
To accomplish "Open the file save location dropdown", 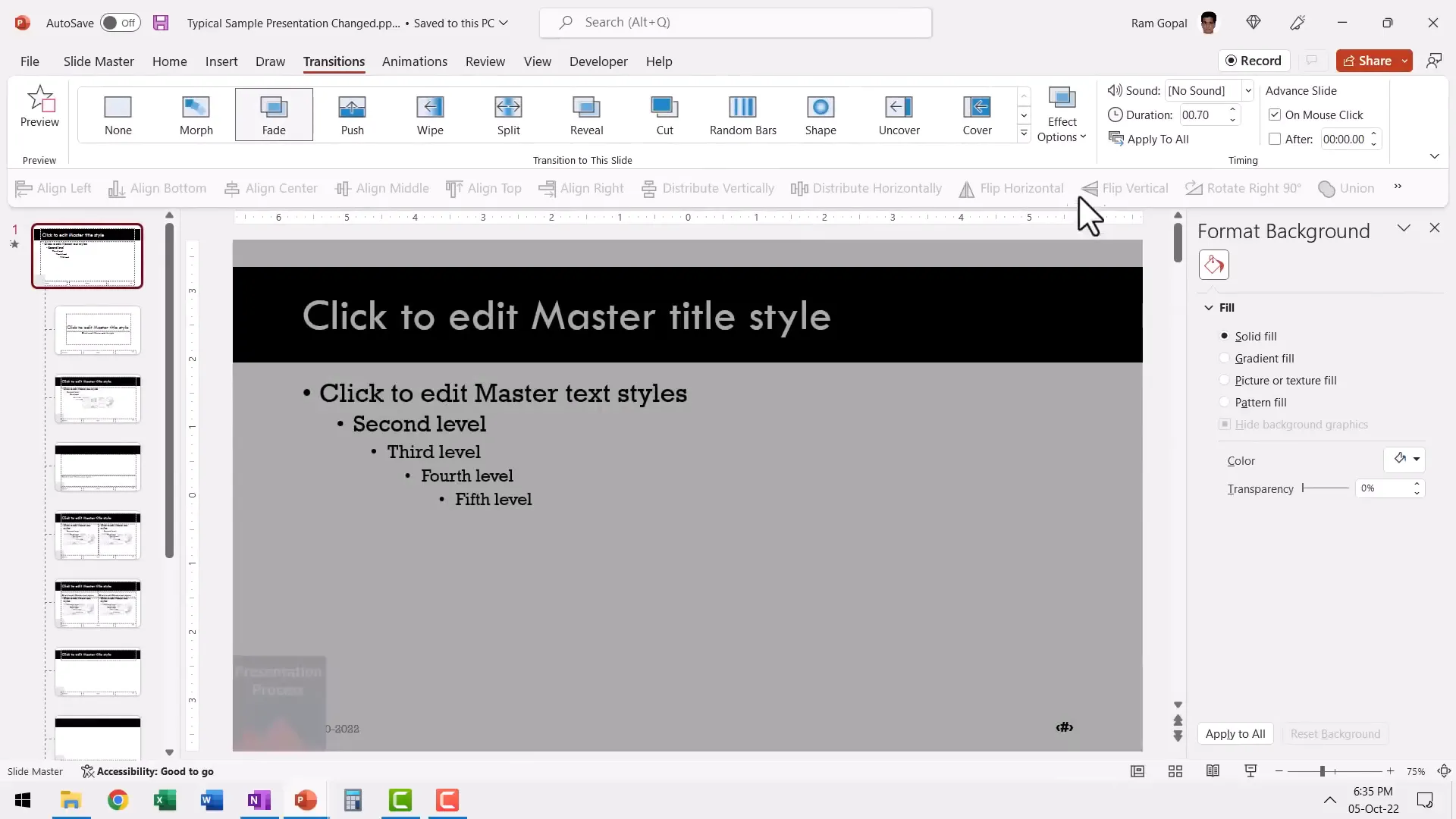I will (x=504, y=23).
